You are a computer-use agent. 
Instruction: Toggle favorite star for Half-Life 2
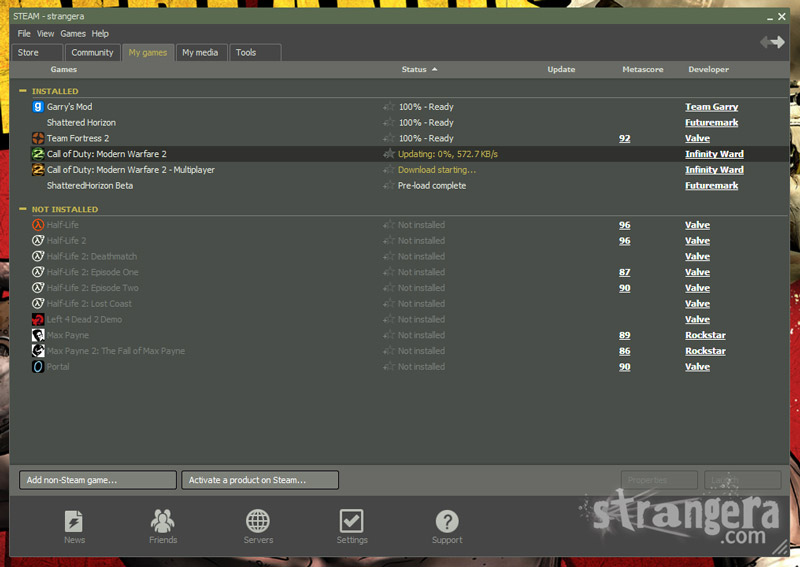coord(389,241)
